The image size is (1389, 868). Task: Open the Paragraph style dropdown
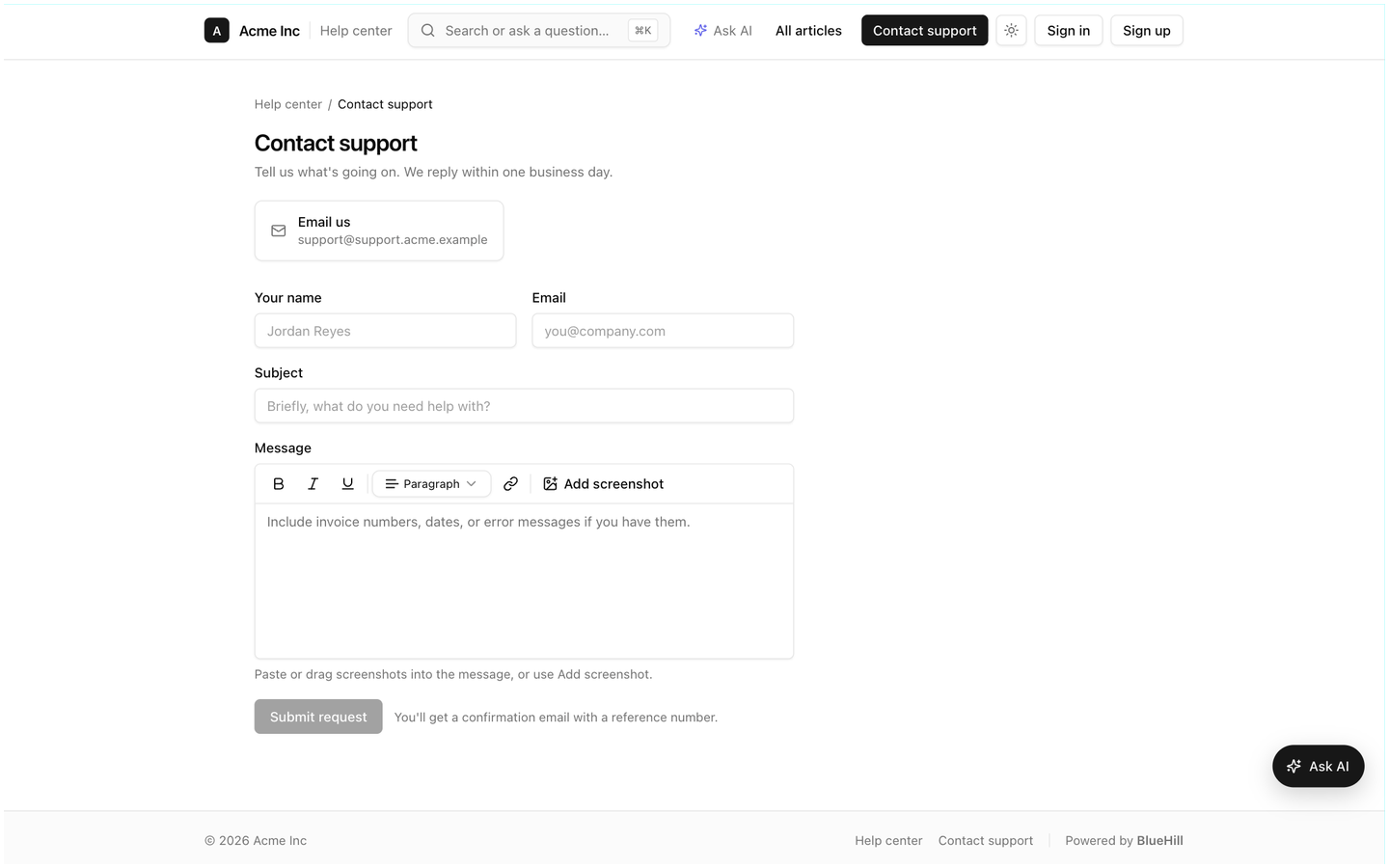tap(431, 484)
